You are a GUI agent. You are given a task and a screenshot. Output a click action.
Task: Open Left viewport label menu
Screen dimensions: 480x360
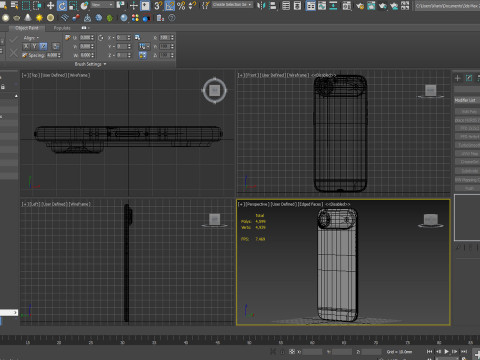pos(35,204)
